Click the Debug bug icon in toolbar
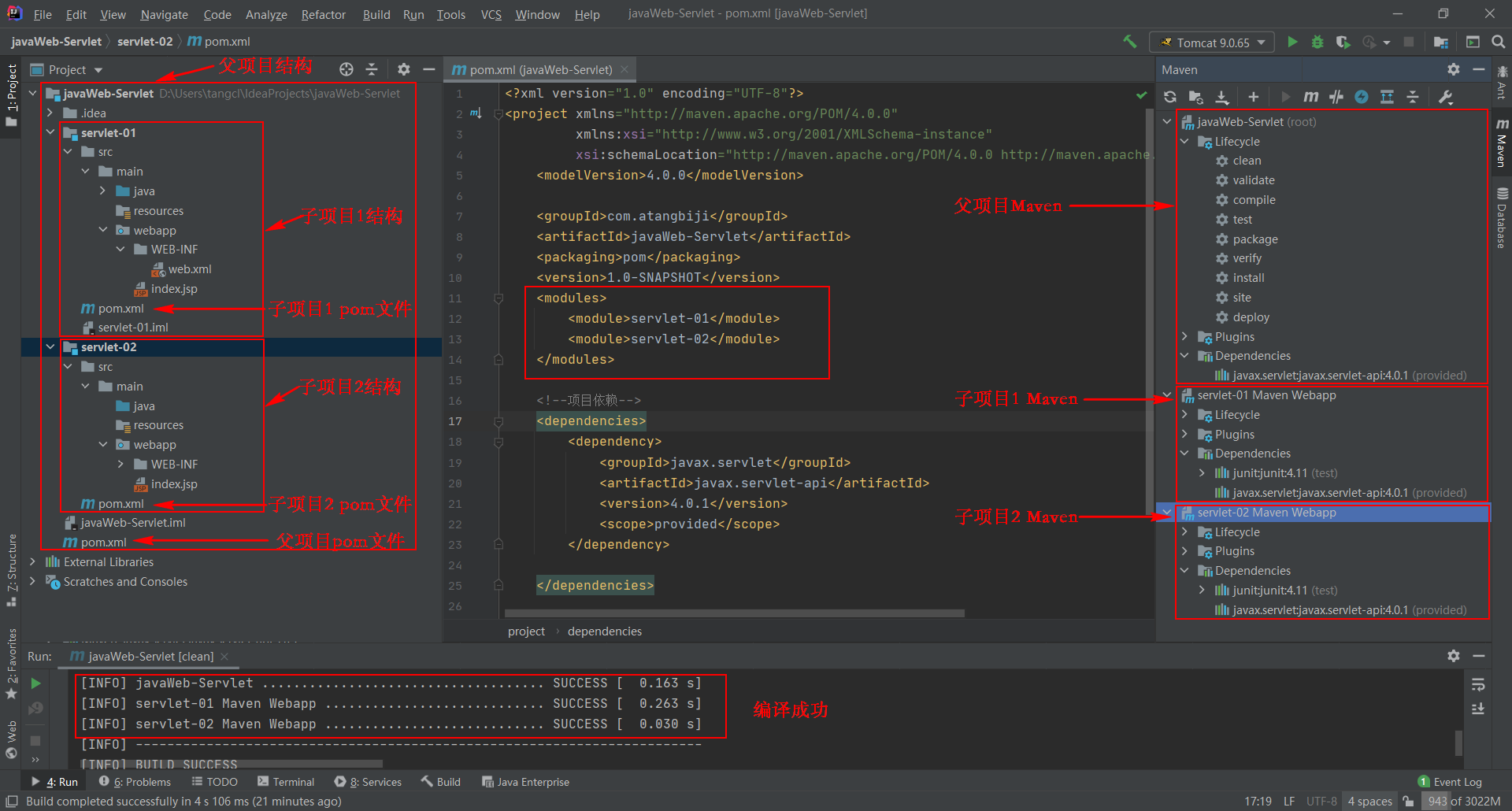1512x811 pixels. [x=1317, y=43]
